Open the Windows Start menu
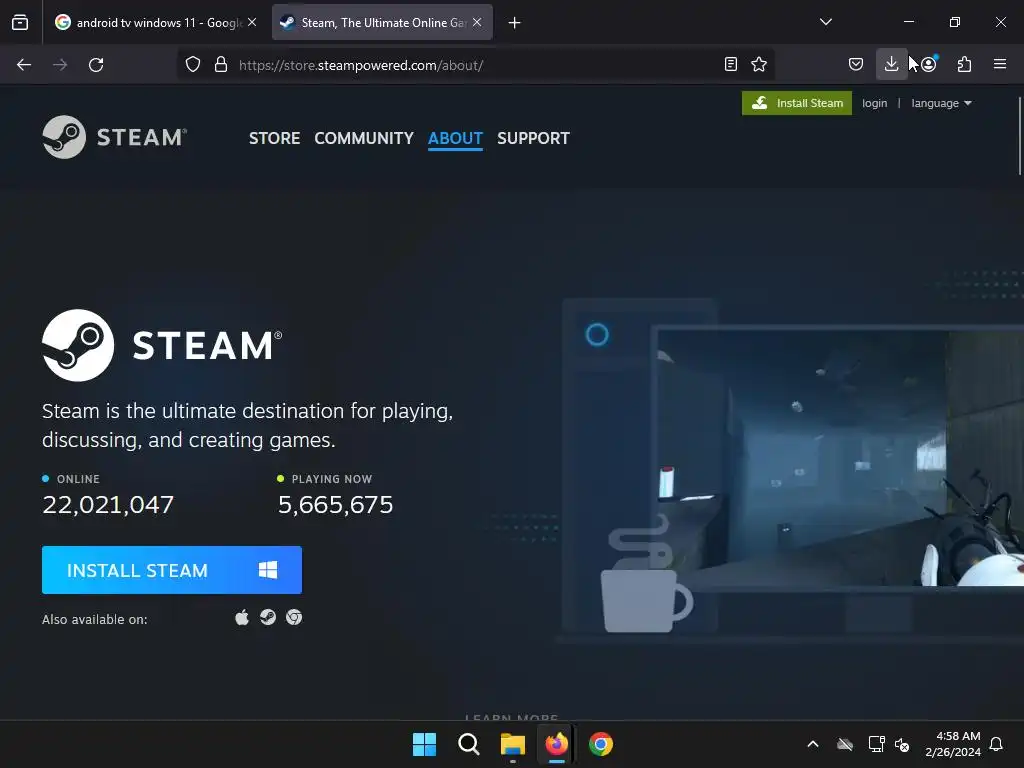1024x768 pixels. click(x=424, y=744)
